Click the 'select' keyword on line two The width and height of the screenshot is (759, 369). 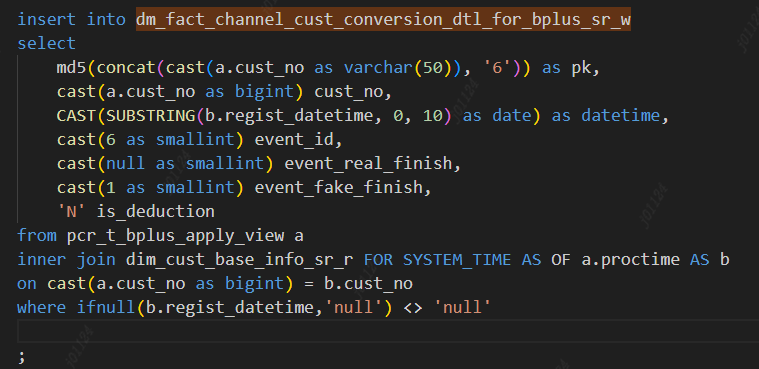[46, 43]
